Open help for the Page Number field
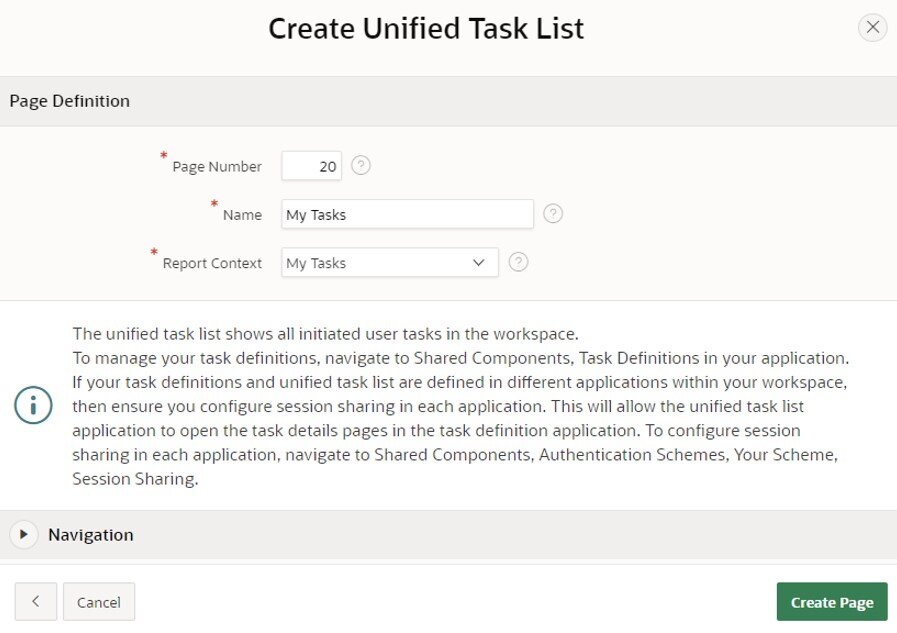The height and width of the screenshot is (633, 897). (360, 164)
